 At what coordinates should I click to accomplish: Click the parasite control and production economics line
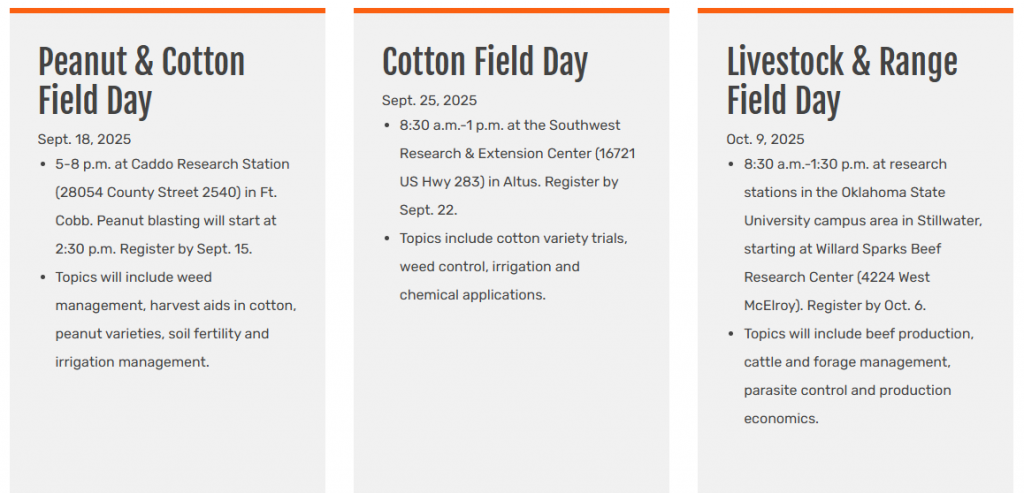pos(847,390)
